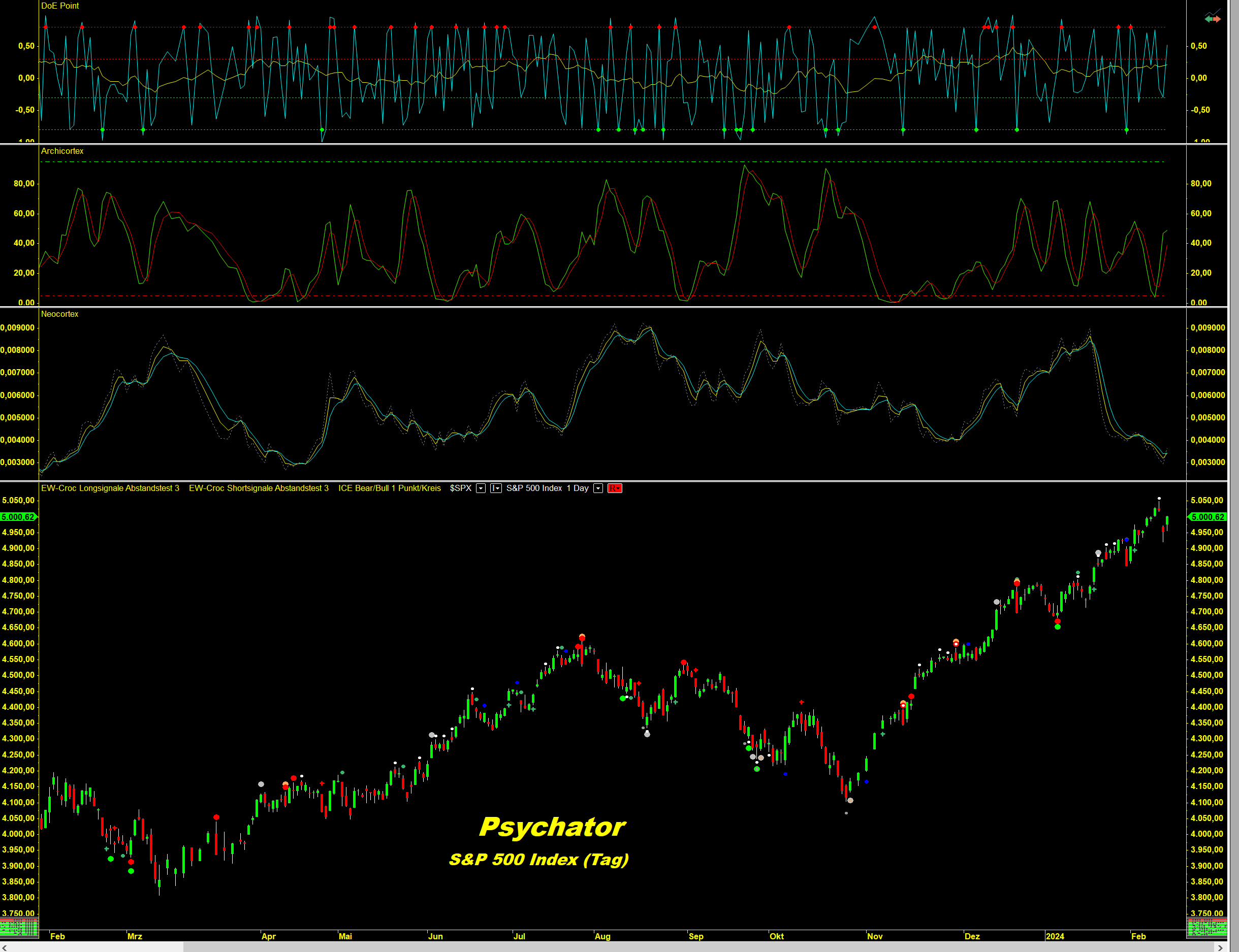The image size is (1239, 952).
Task: Click the green pattern box bottom-right corner
Action: [1206, 928]
